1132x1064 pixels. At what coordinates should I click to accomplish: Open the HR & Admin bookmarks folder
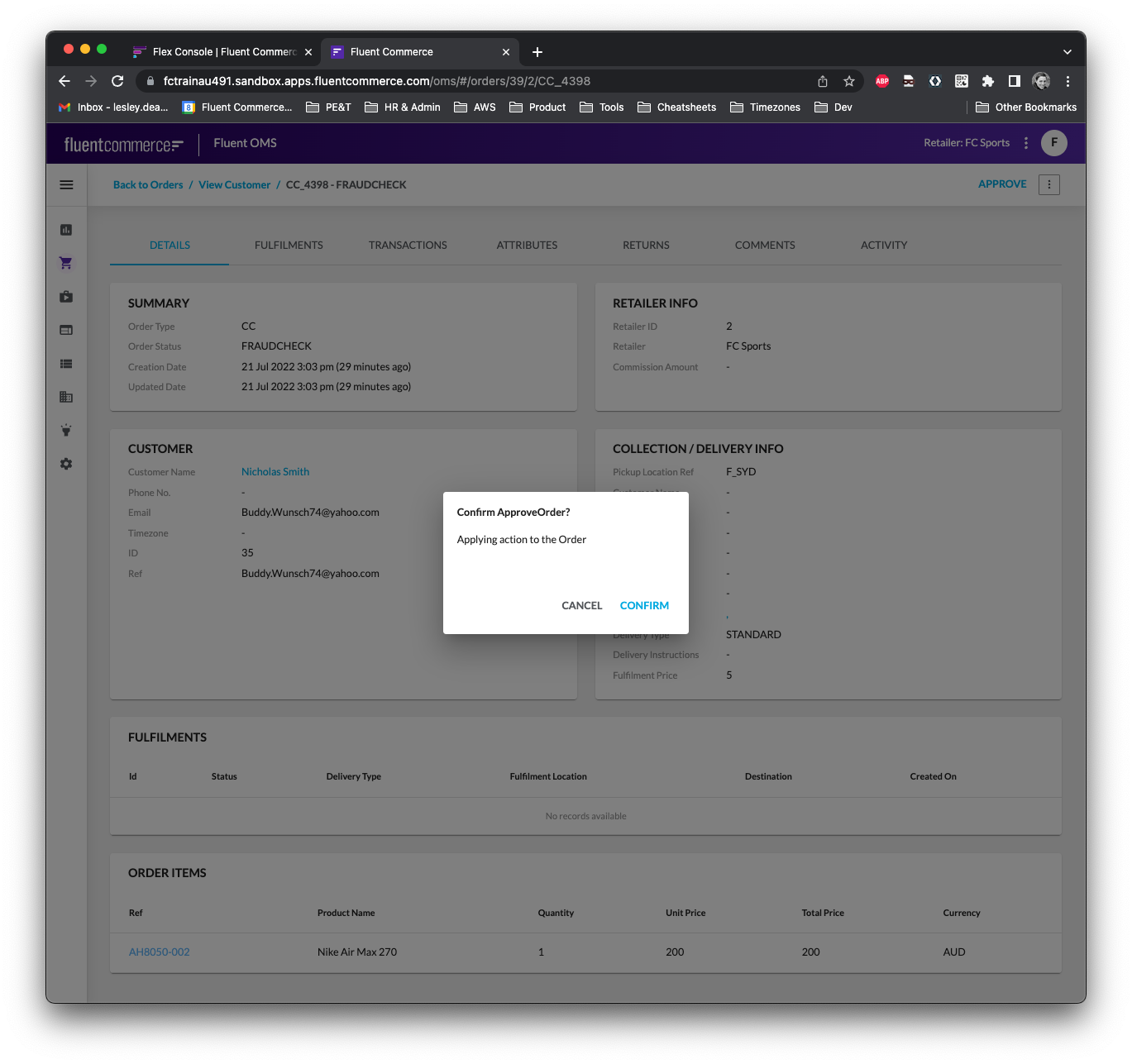pos(403,107)
